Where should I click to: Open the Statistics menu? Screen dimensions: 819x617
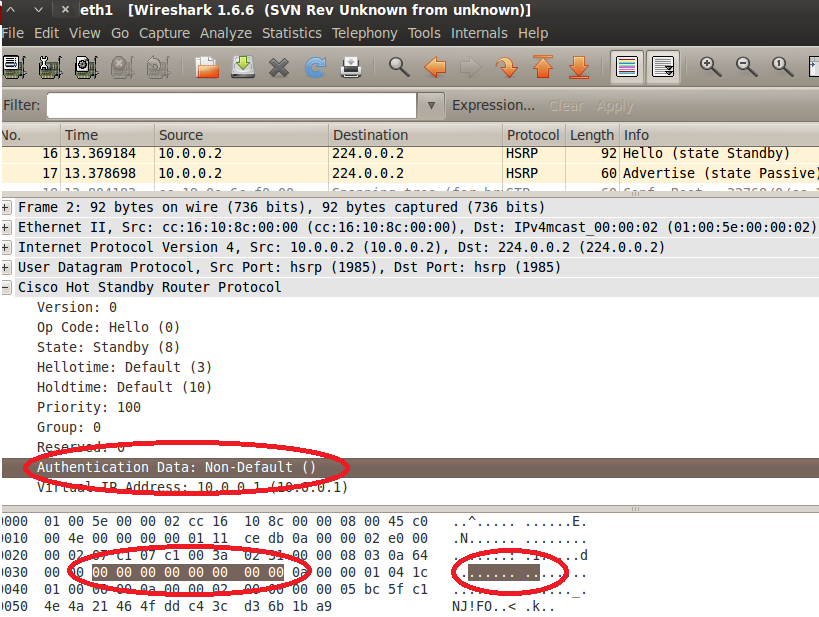click(x=291, y=33)
